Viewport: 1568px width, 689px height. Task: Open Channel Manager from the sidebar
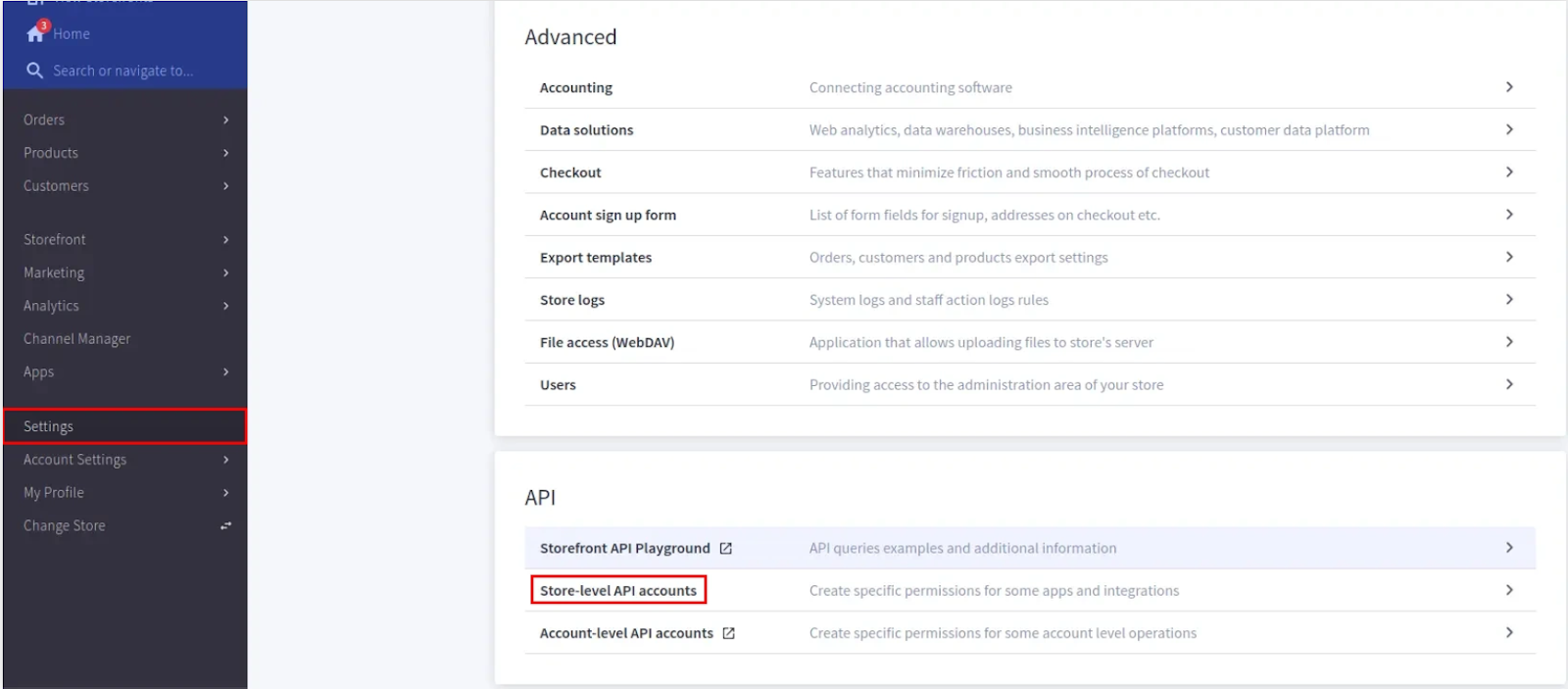(x=76, y=339)
